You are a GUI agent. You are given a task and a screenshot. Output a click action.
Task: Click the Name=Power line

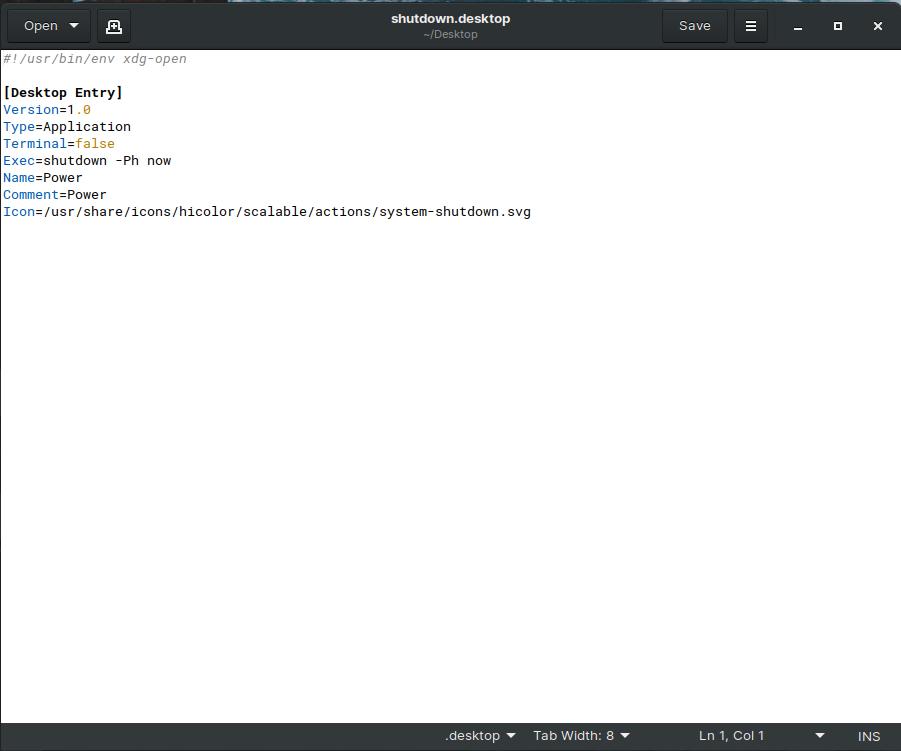[x=43, y=178]
